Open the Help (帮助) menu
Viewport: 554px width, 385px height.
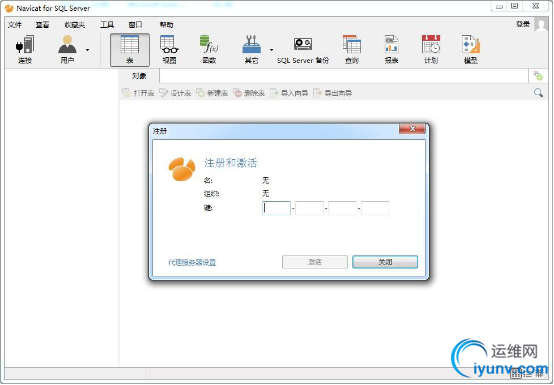click(166, 25)
